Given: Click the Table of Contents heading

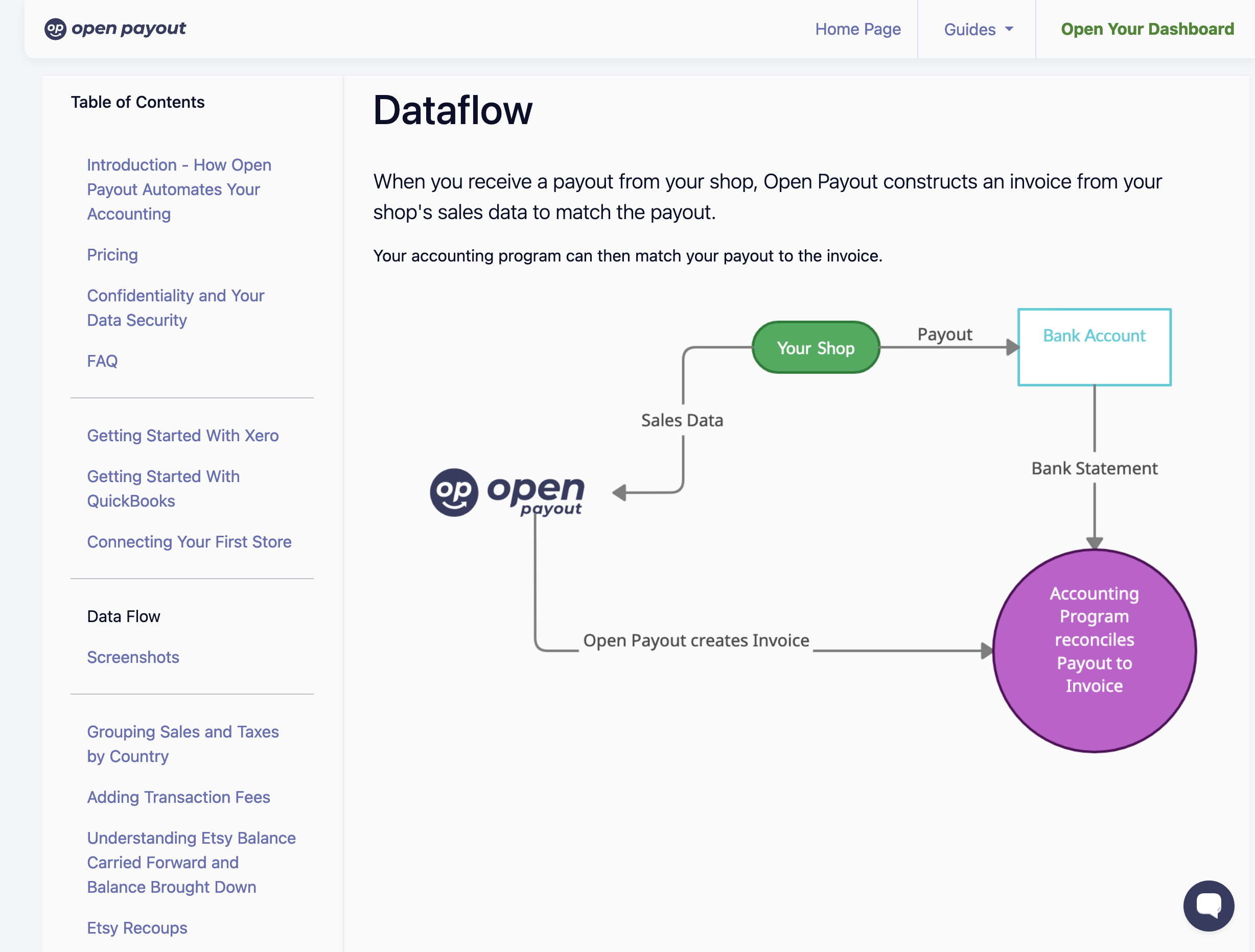Looking at the screenshot, I should (x=137, y=102).
